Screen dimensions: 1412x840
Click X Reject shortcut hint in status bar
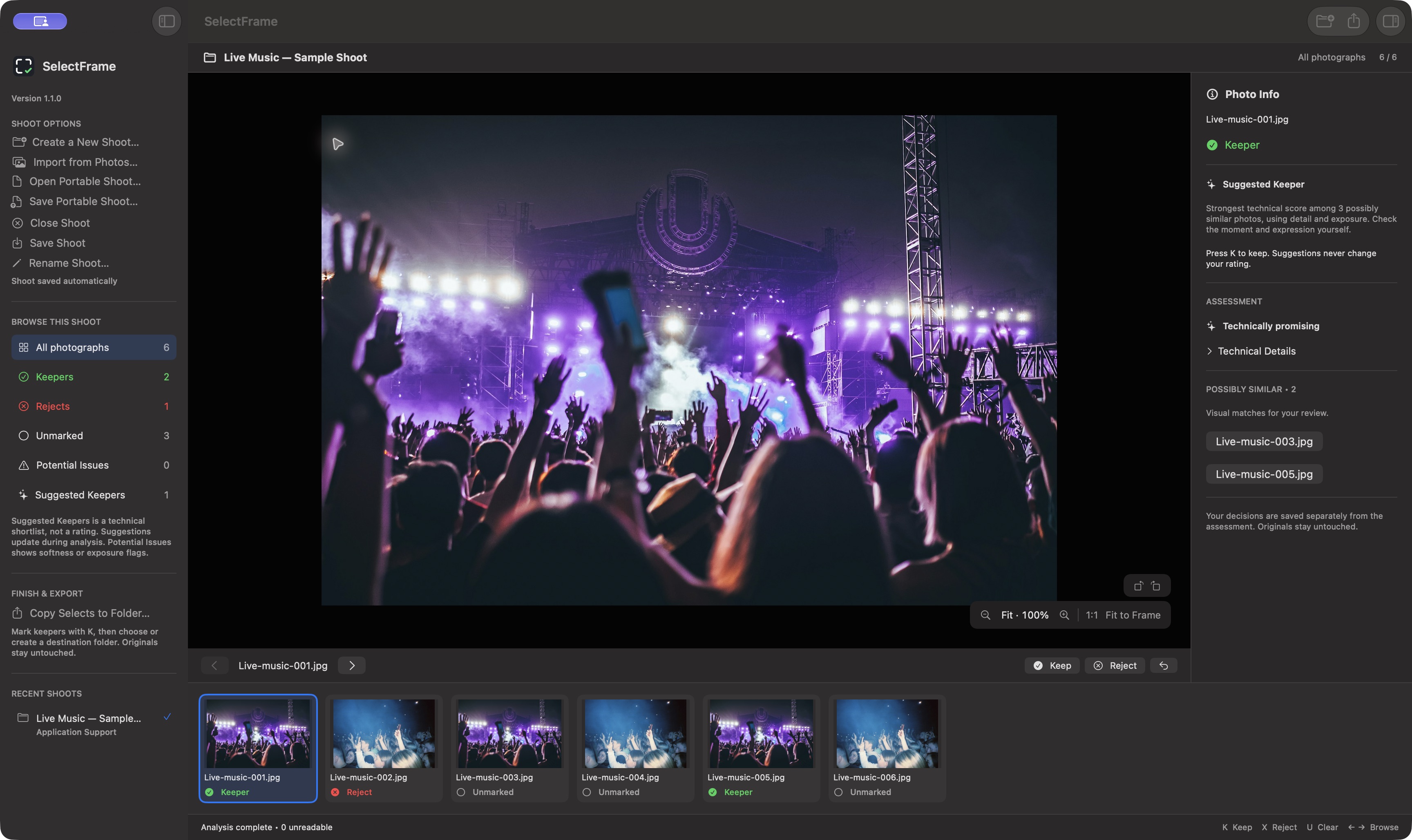(x=1279, y=828)
